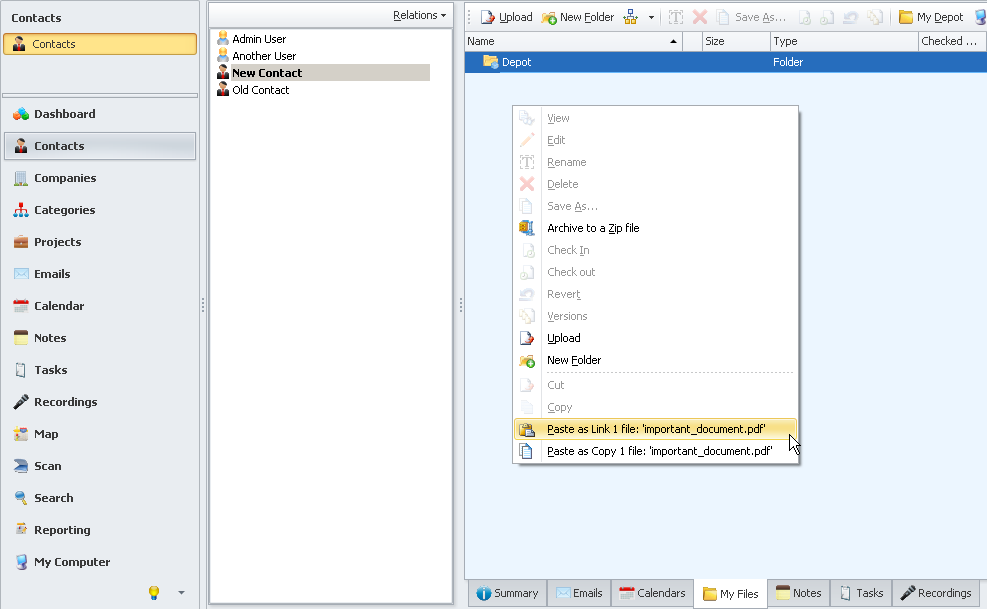Open the Dashboard section in sidebar
Screen dimensions: 987x609
(x=64, y=114)
